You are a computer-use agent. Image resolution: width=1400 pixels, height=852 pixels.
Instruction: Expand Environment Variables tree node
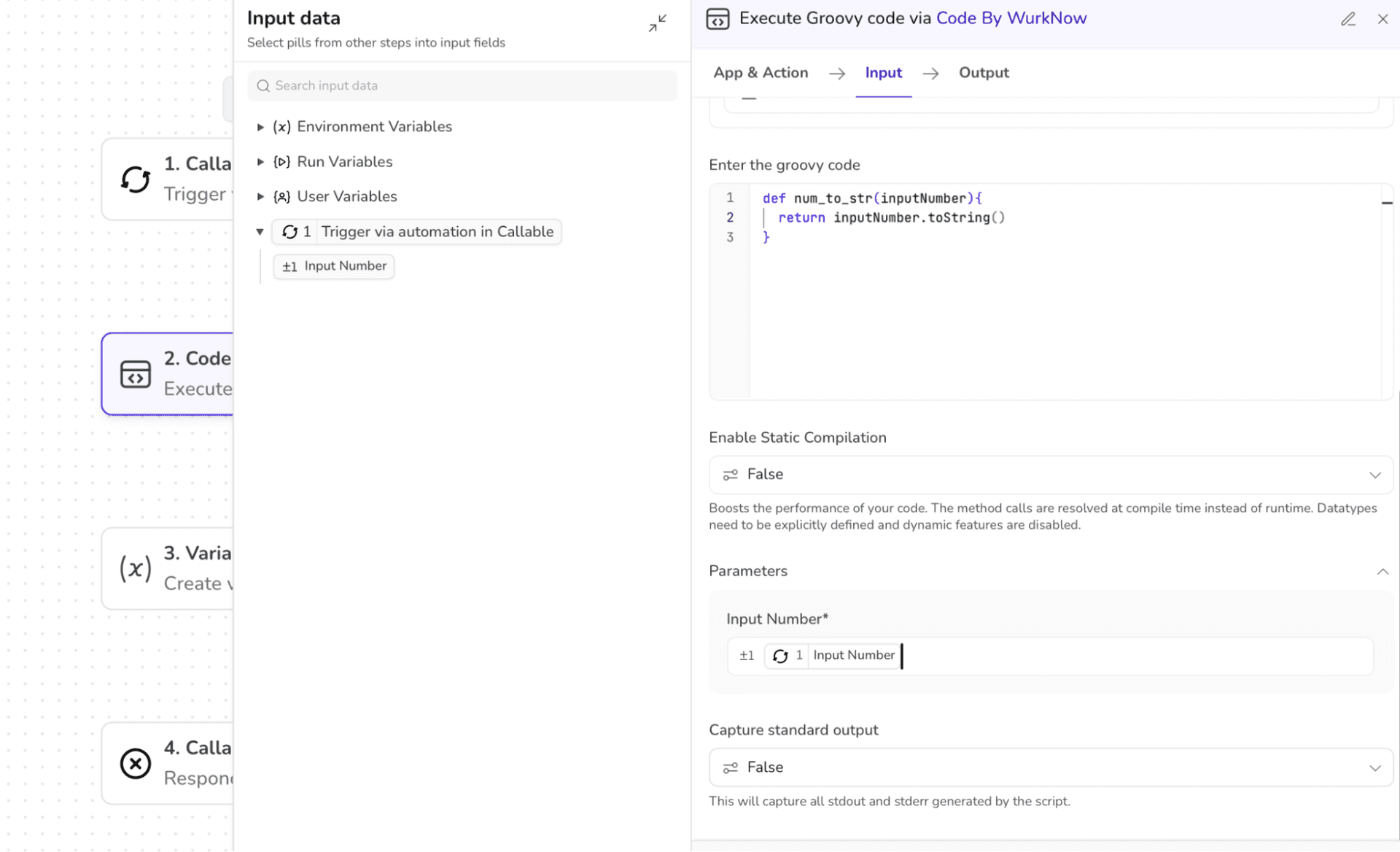point(260,127)
